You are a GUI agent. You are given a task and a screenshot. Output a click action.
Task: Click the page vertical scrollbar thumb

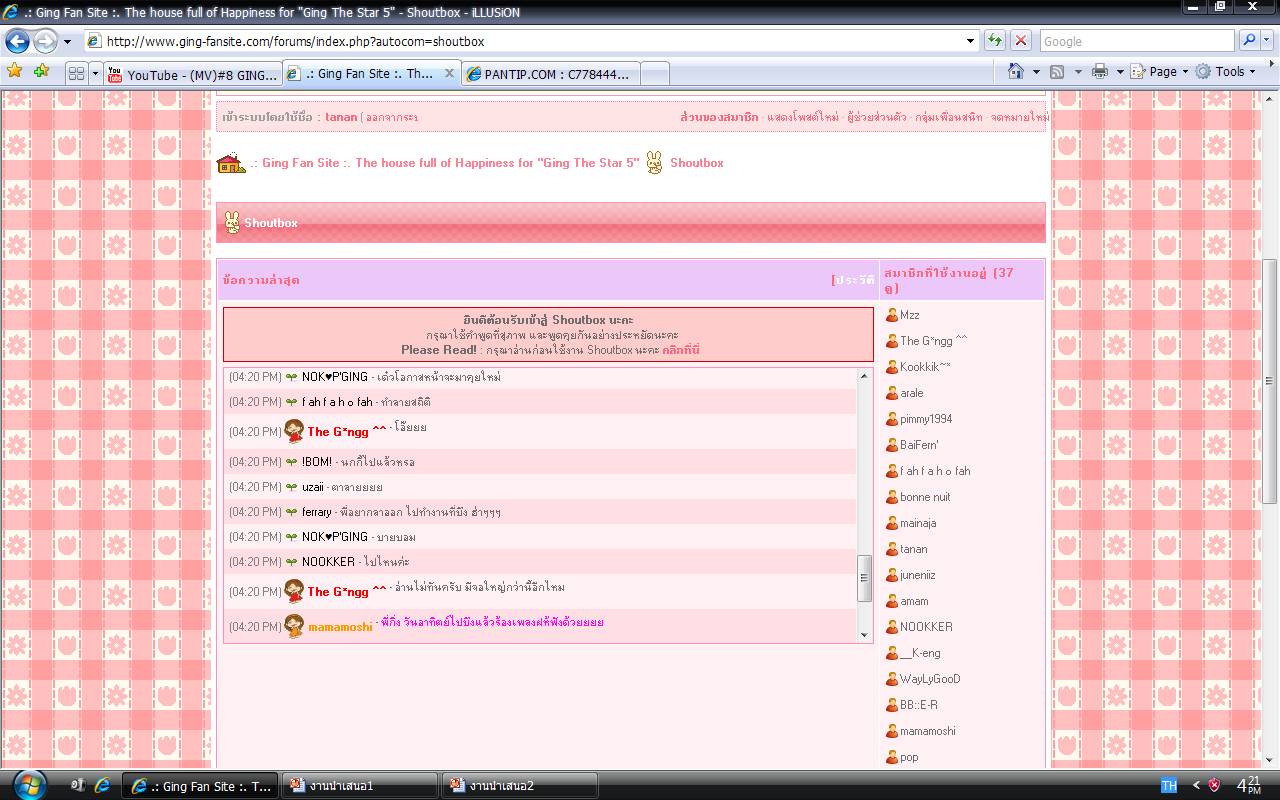click(x=1269, y=380)
